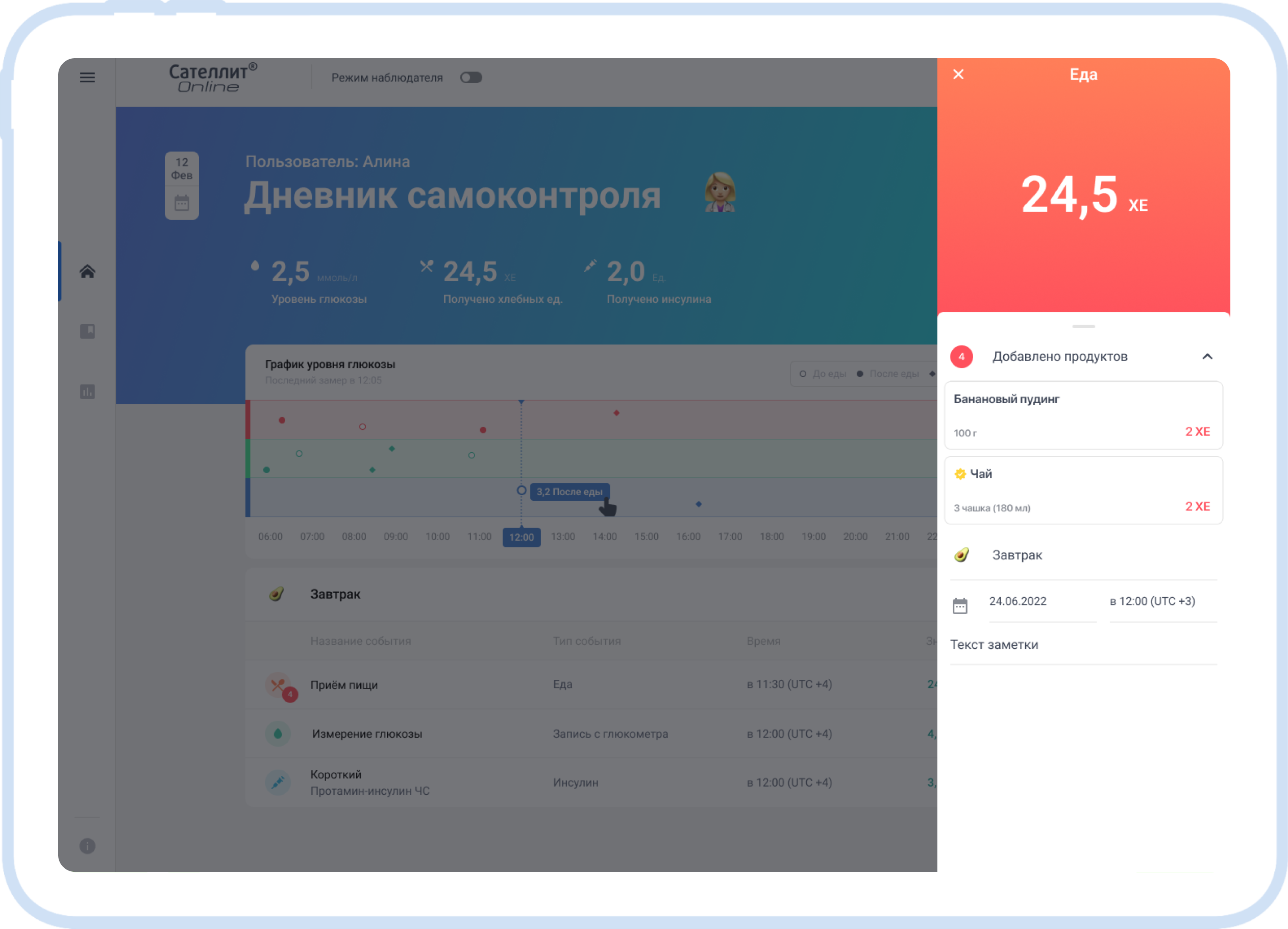Open the Измерение глюкозы event row

pos(591,734)
